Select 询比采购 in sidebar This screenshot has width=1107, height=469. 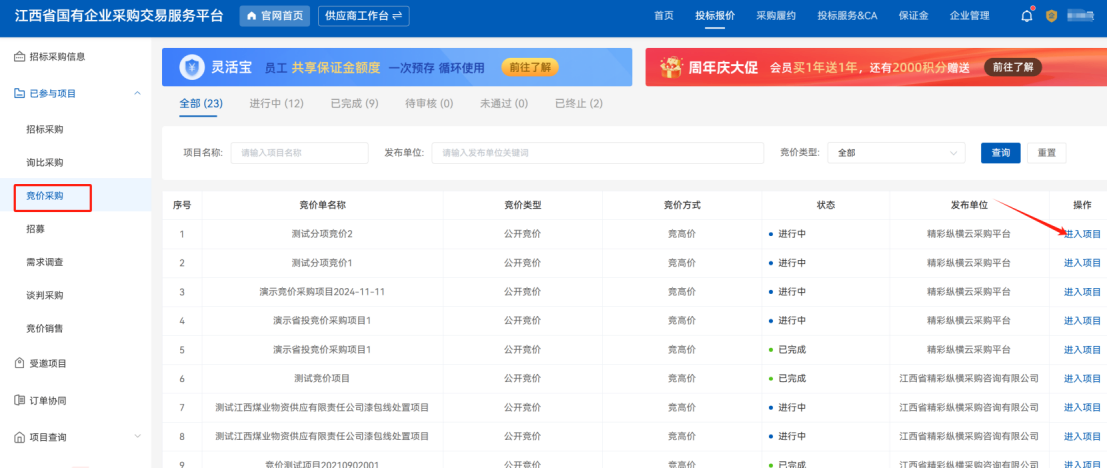coord(44,162)
